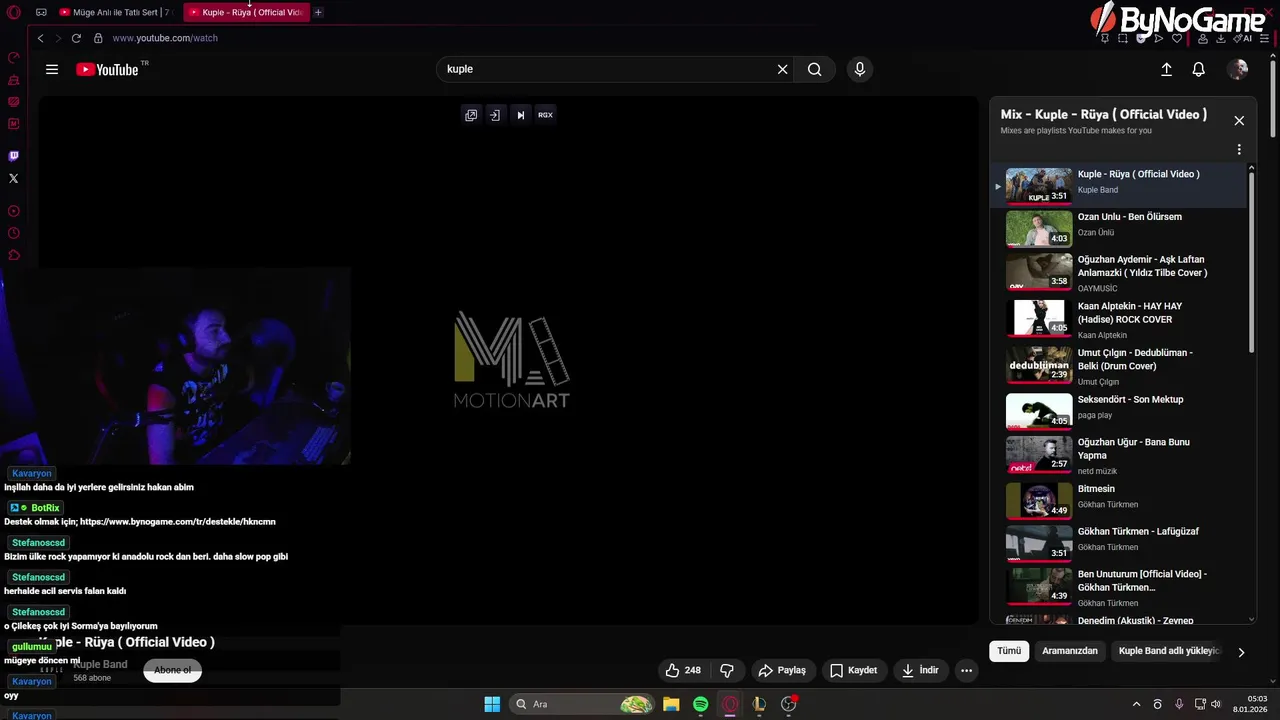Select the Kuple - Rüya browser tab

click(246, 12)
